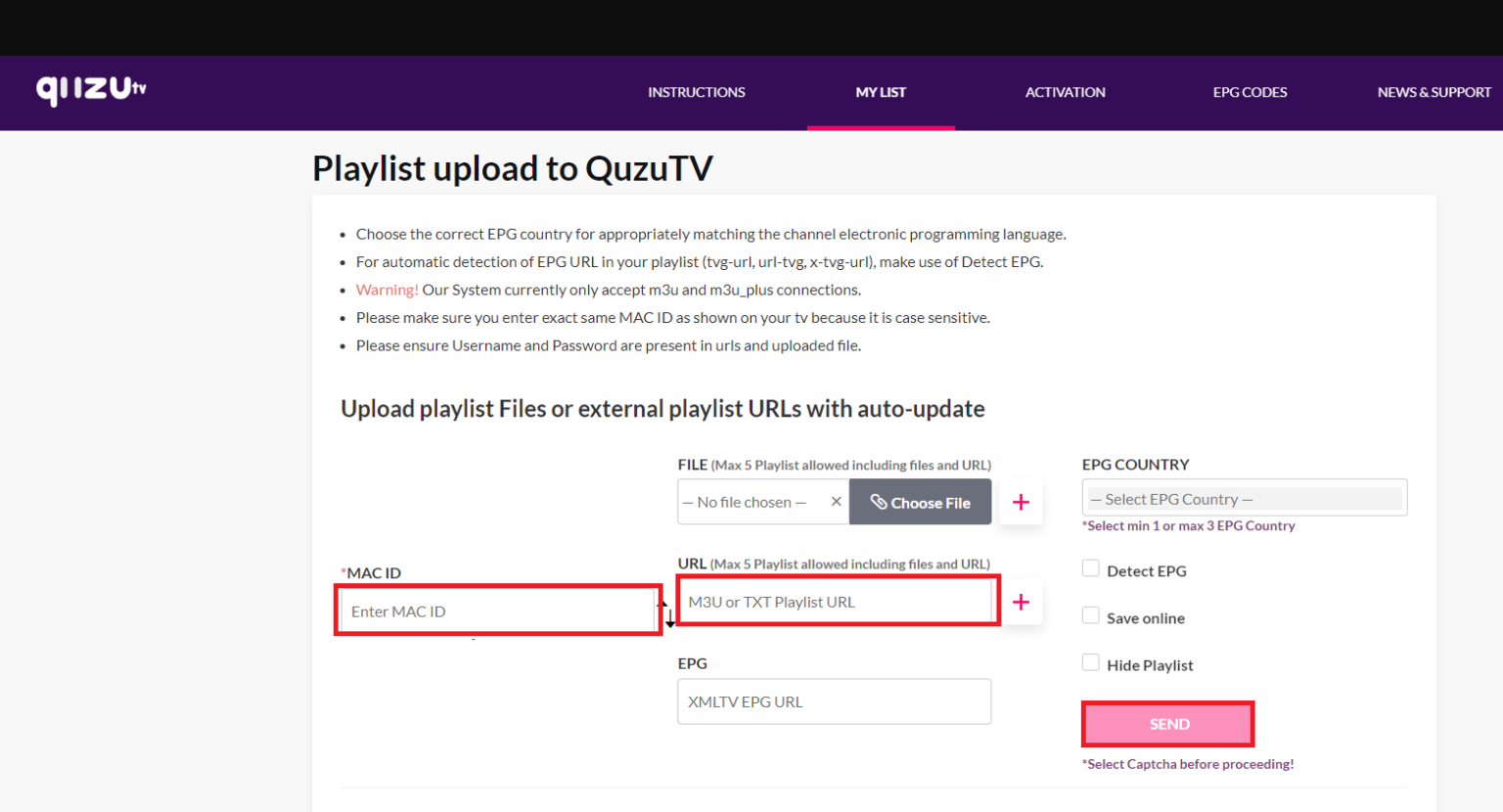The image size is (1503, 812).
Task: Click the XMLTV EPG URL field
Action: click(x=834, y=701)
